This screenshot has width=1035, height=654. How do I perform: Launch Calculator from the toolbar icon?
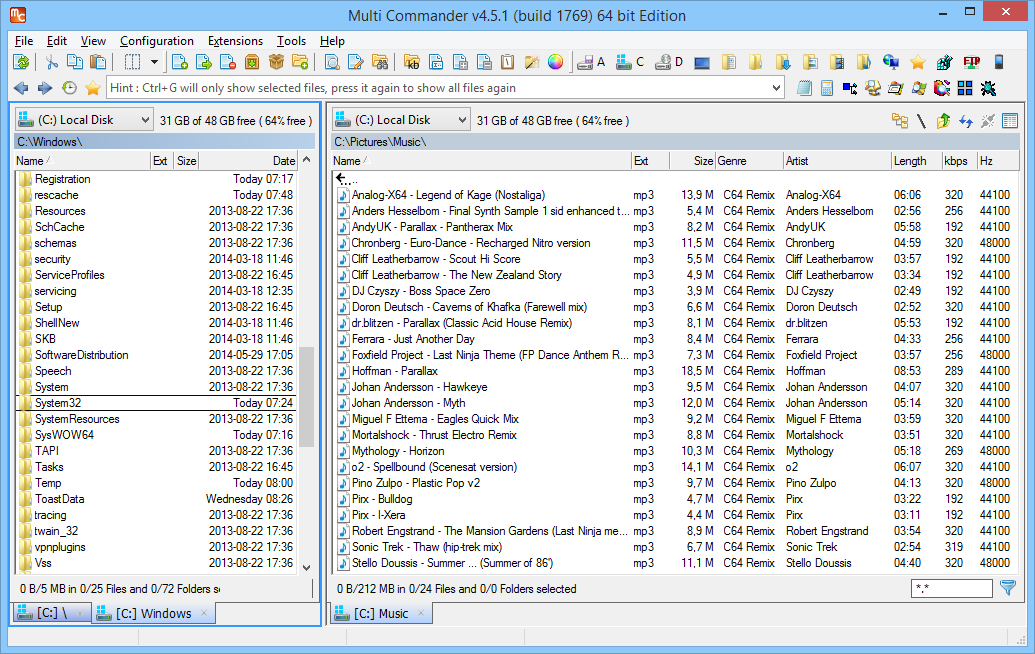[826, 88]
